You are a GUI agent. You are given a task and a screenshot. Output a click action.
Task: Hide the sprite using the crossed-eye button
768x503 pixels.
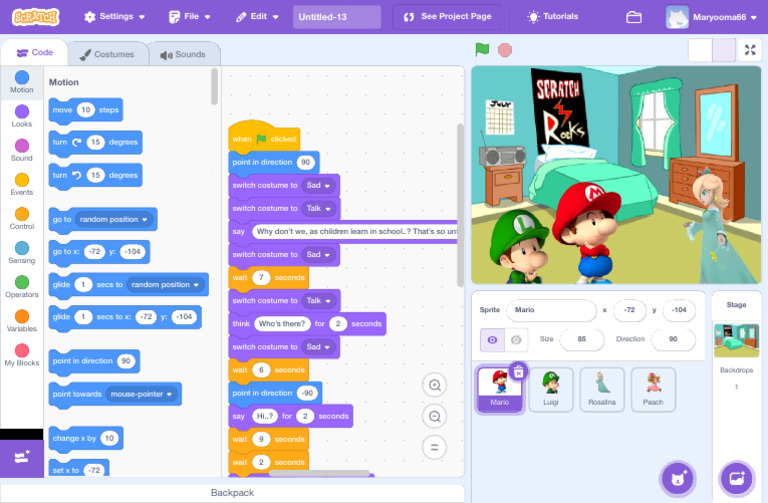tap(516, 339)
